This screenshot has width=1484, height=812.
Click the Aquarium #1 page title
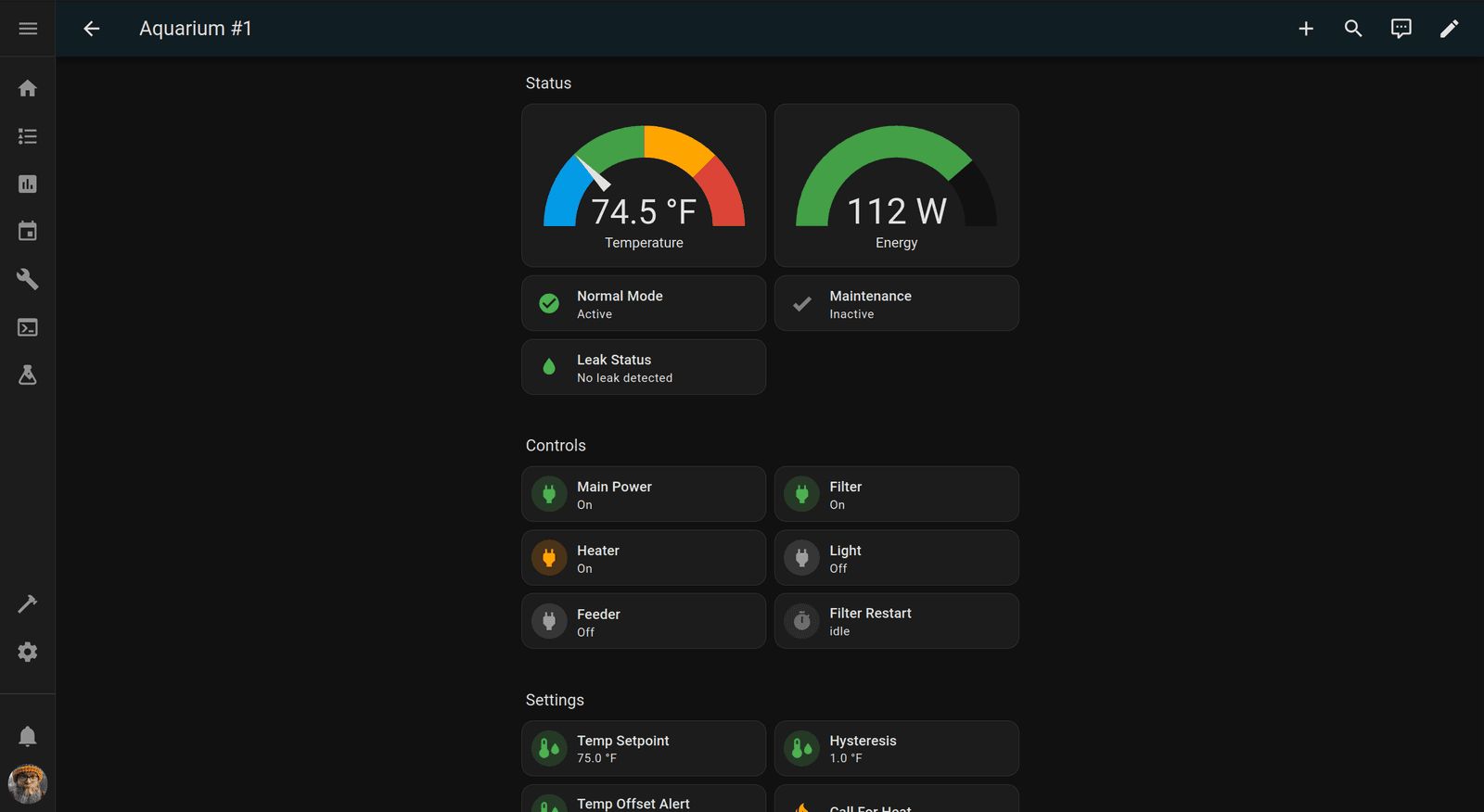(196, 29)
